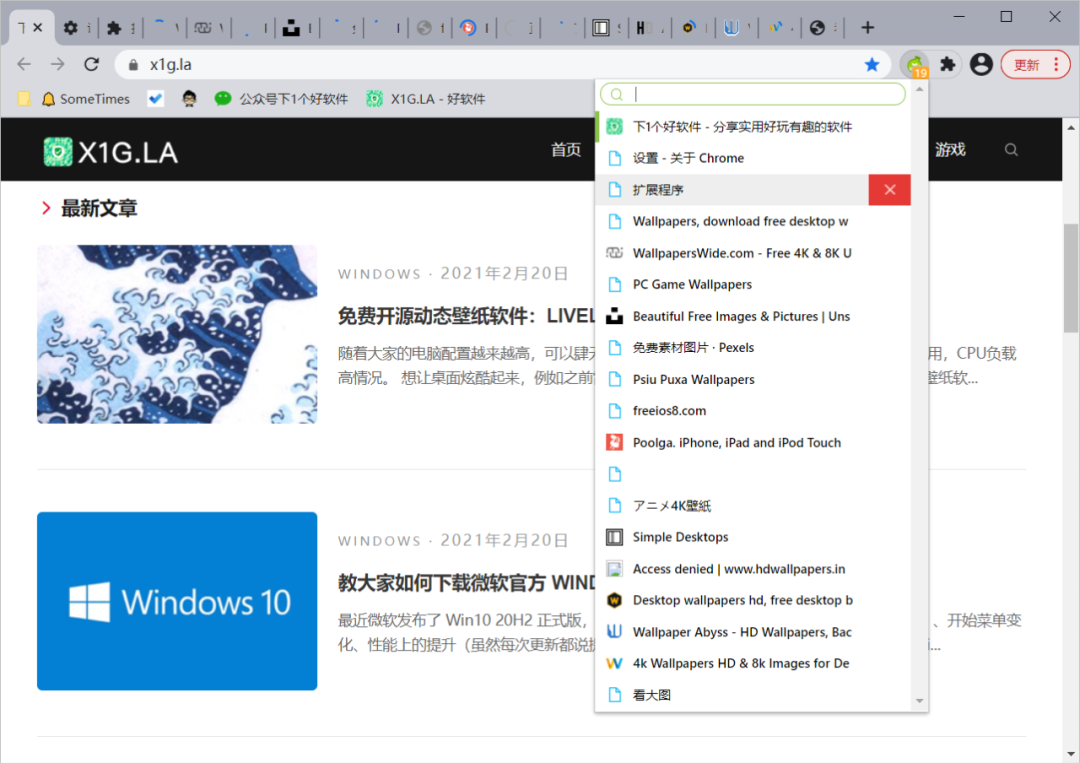This screenshot has width=1080, height=763.
Task: Close the 扩展程序 tab with red X
Action: tap(889, 190)
